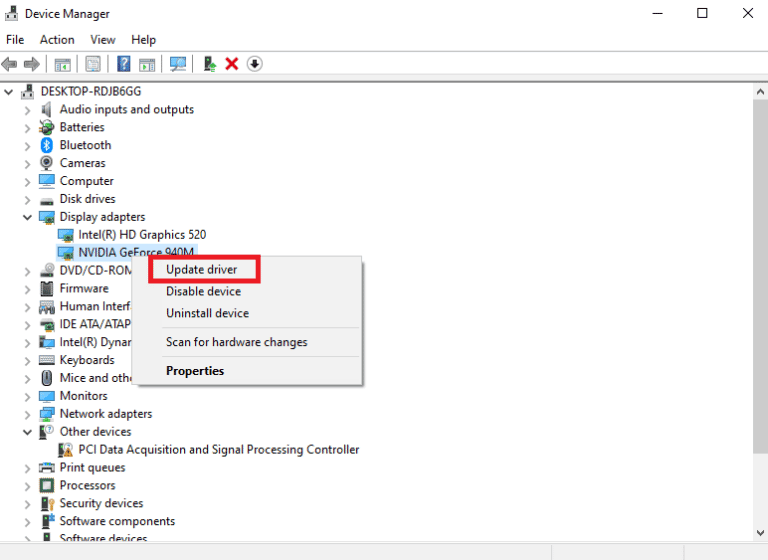This screenshot has width=768, height=560.
Task: Open the Action menu
Action: pyautogui.click(x=57, y=40)
